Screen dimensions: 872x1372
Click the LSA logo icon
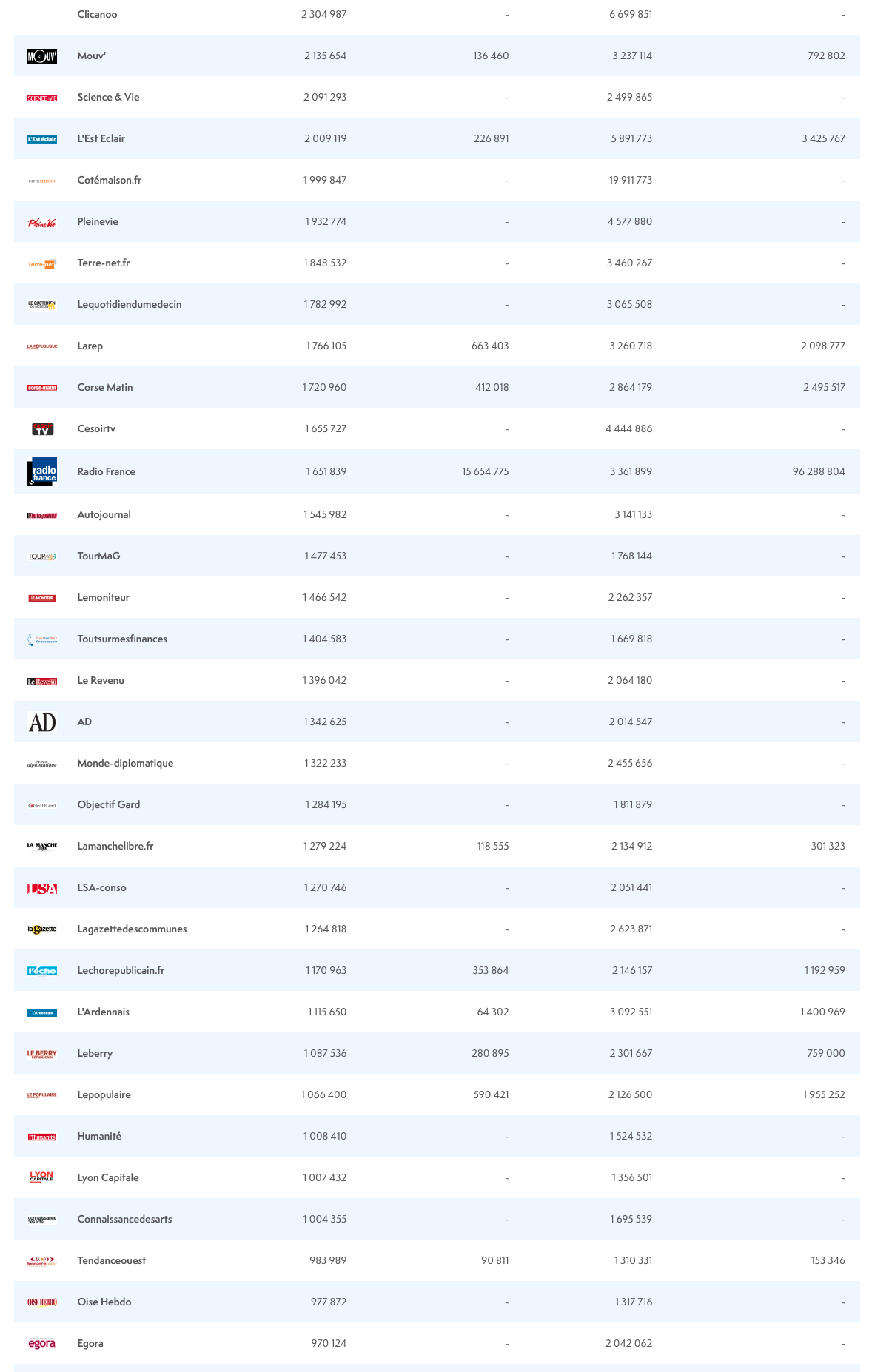click(x=42, y=888)
